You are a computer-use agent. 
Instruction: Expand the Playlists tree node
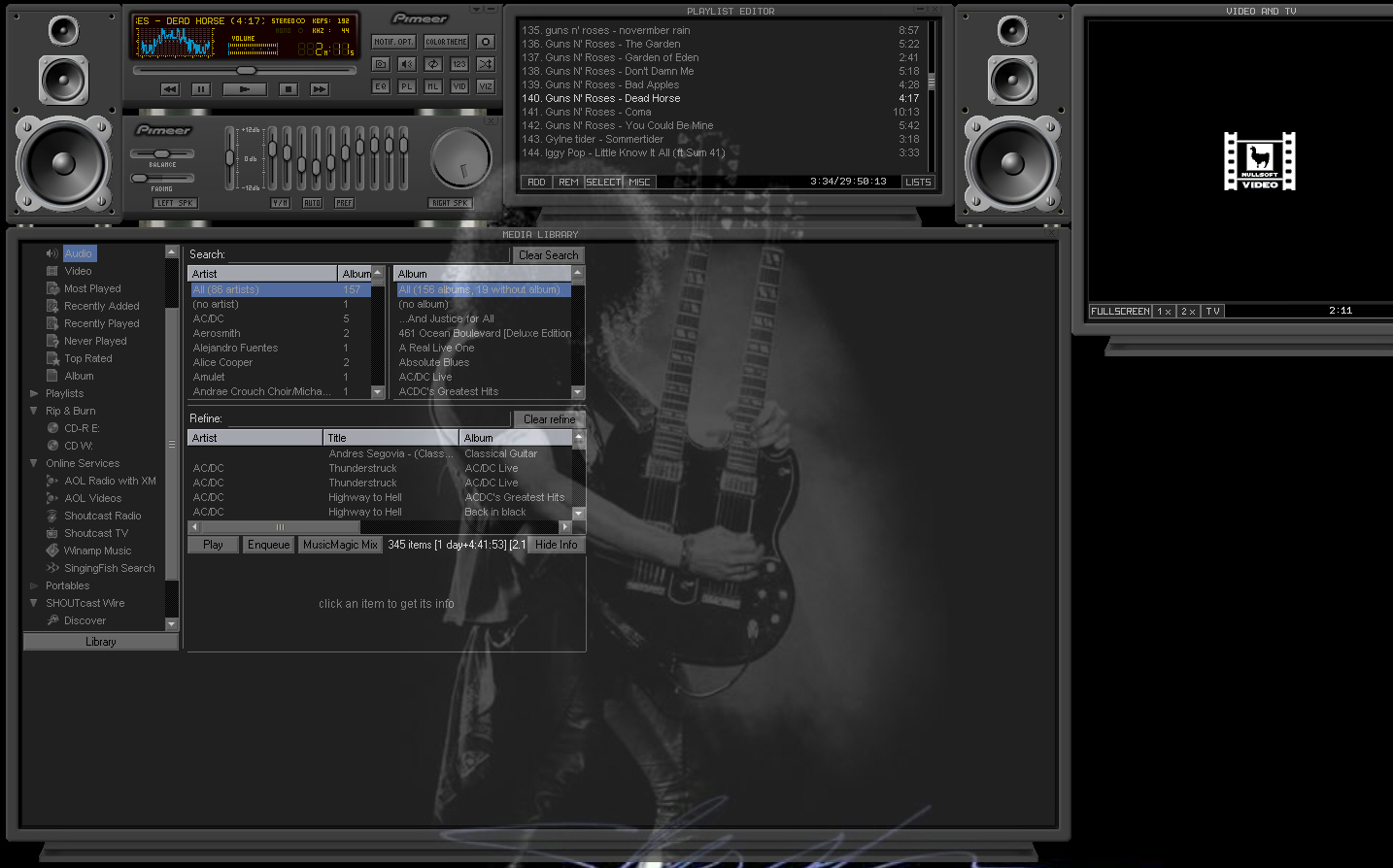pyautogui.click(x=34, y=393)
